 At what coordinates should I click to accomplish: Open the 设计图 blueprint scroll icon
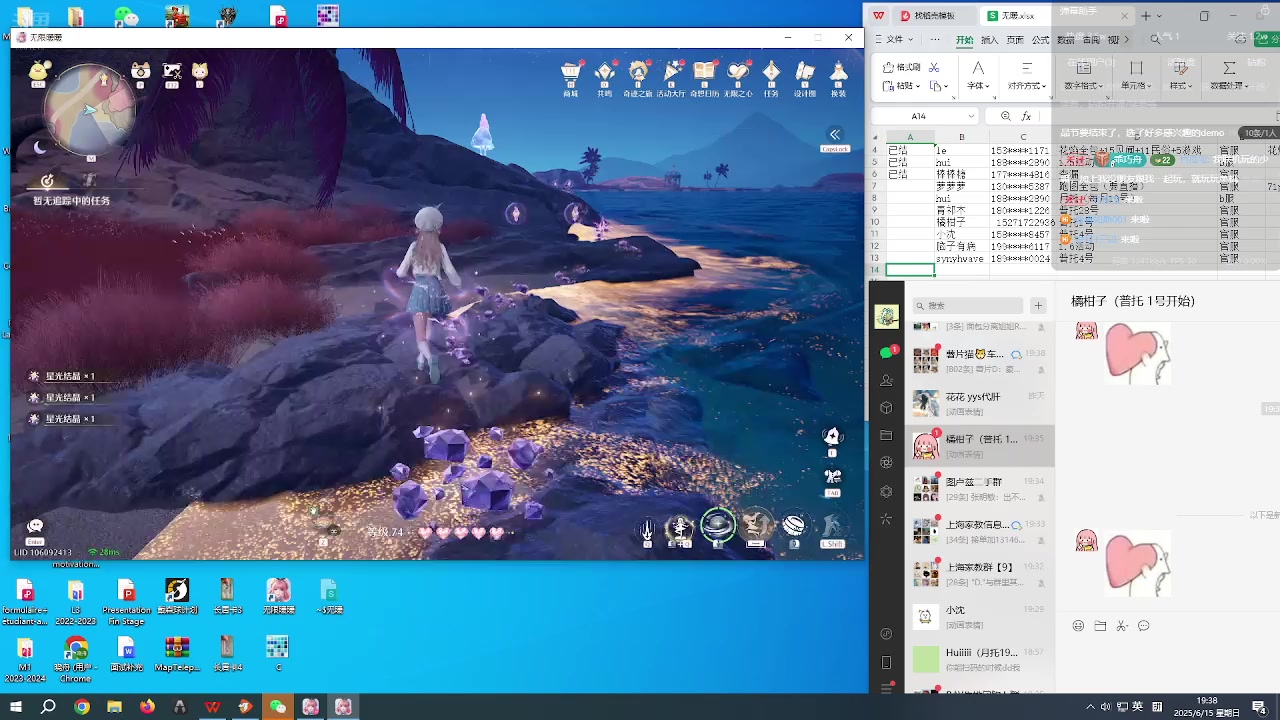805,73
